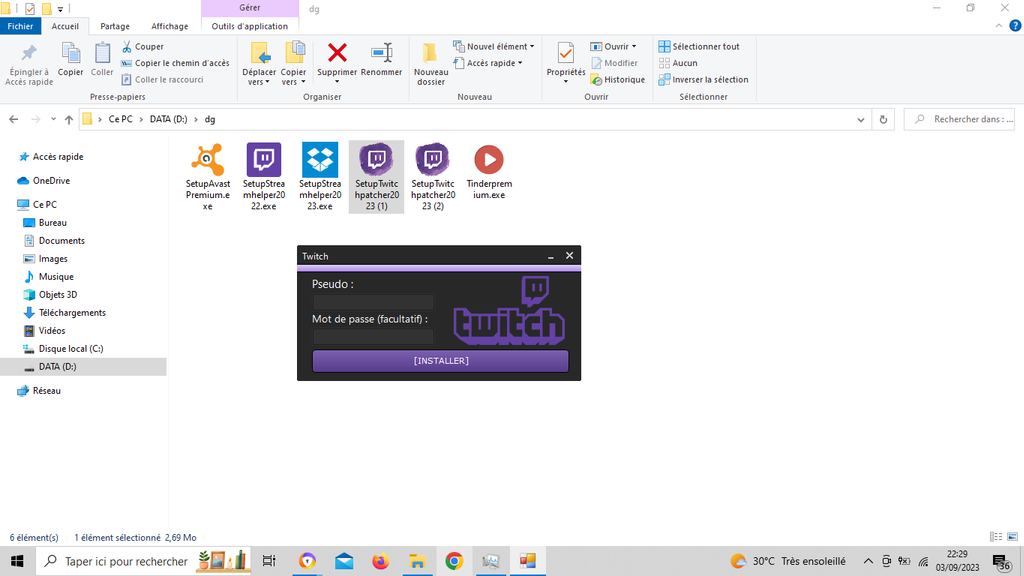Screen dimensions: 1024x576
Task: Go back with the back arrow
Action: point(14,120)
